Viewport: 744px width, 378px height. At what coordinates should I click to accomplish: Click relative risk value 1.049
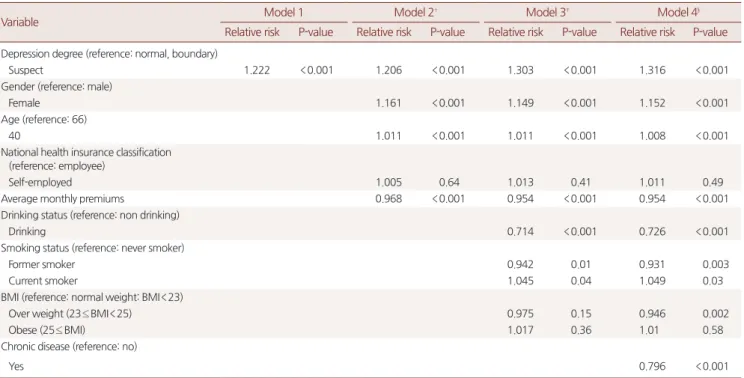pos(652,281)
